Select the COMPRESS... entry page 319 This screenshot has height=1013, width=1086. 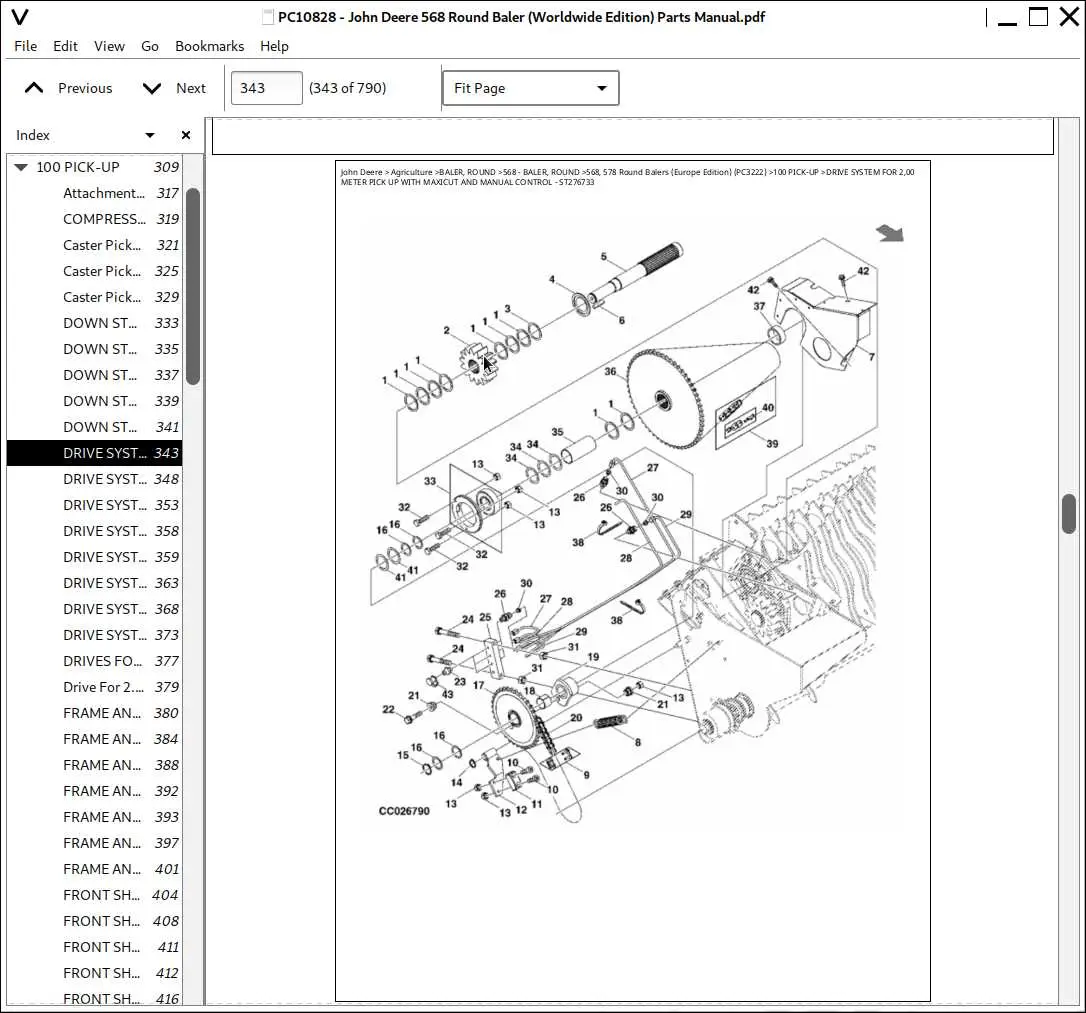(x=94, y=219)
